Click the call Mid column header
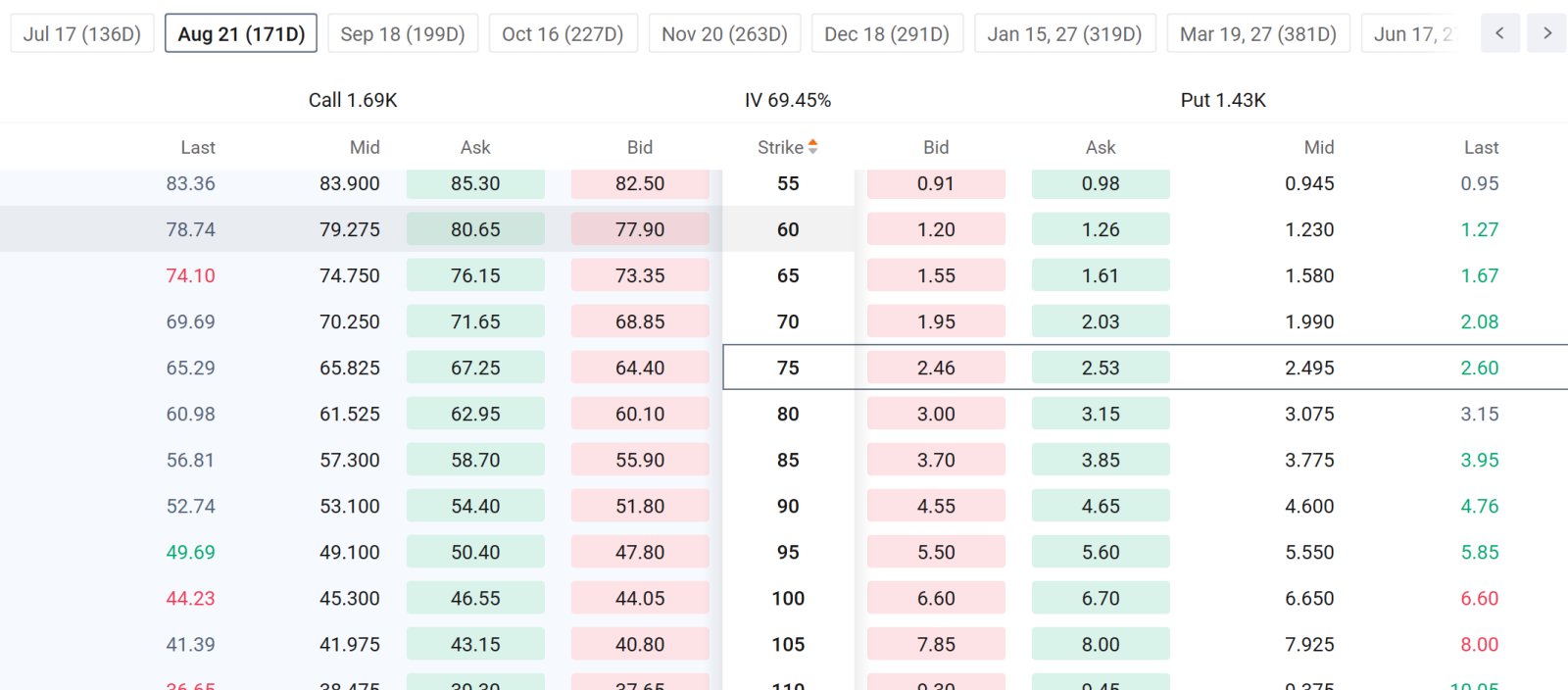The image size is (1568, 690). [x=365, y=147]
